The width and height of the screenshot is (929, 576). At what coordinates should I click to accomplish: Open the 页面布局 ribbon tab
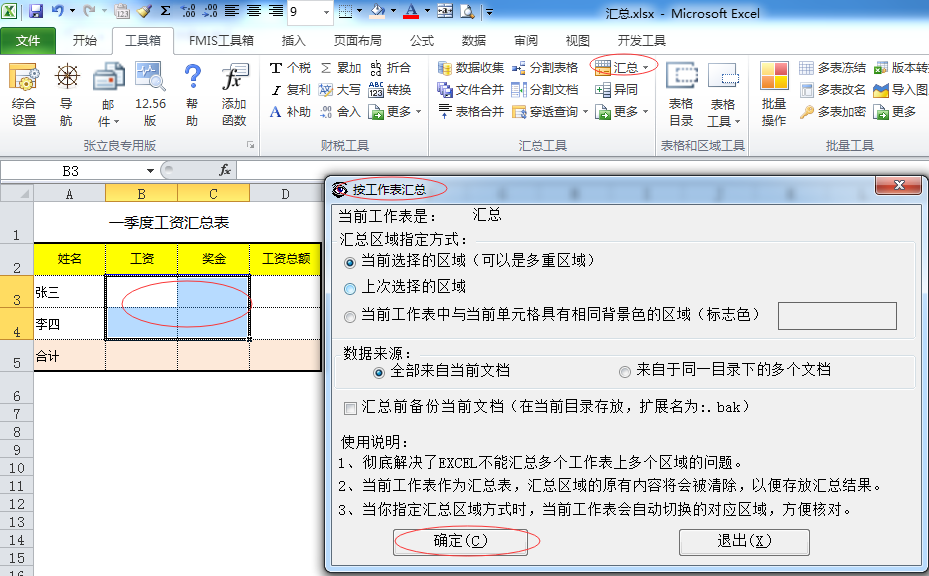[357, 41]
